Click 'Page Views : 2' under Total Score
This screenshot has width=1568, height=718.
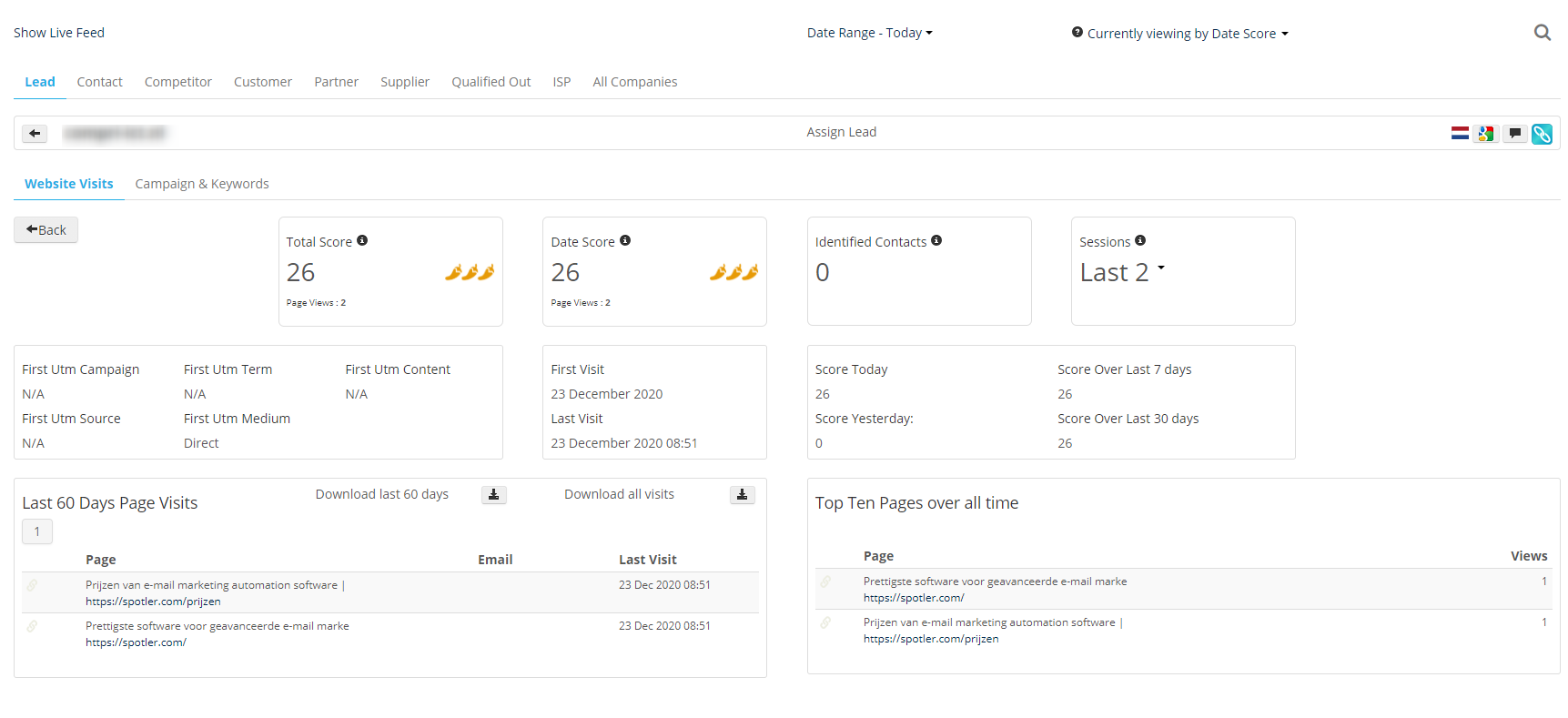click(316, 303)
